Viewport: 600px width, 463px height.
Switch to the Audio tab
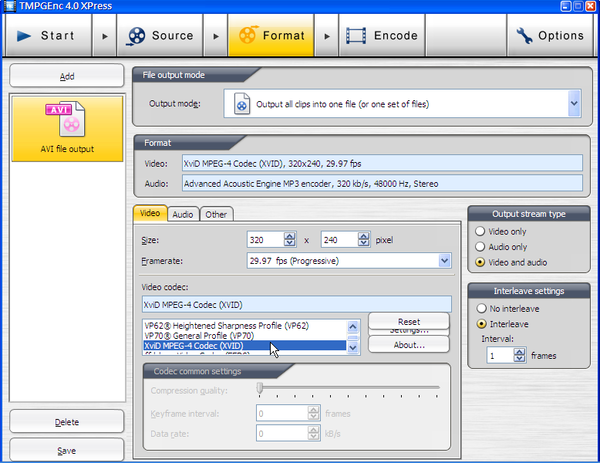click(183, 214)
